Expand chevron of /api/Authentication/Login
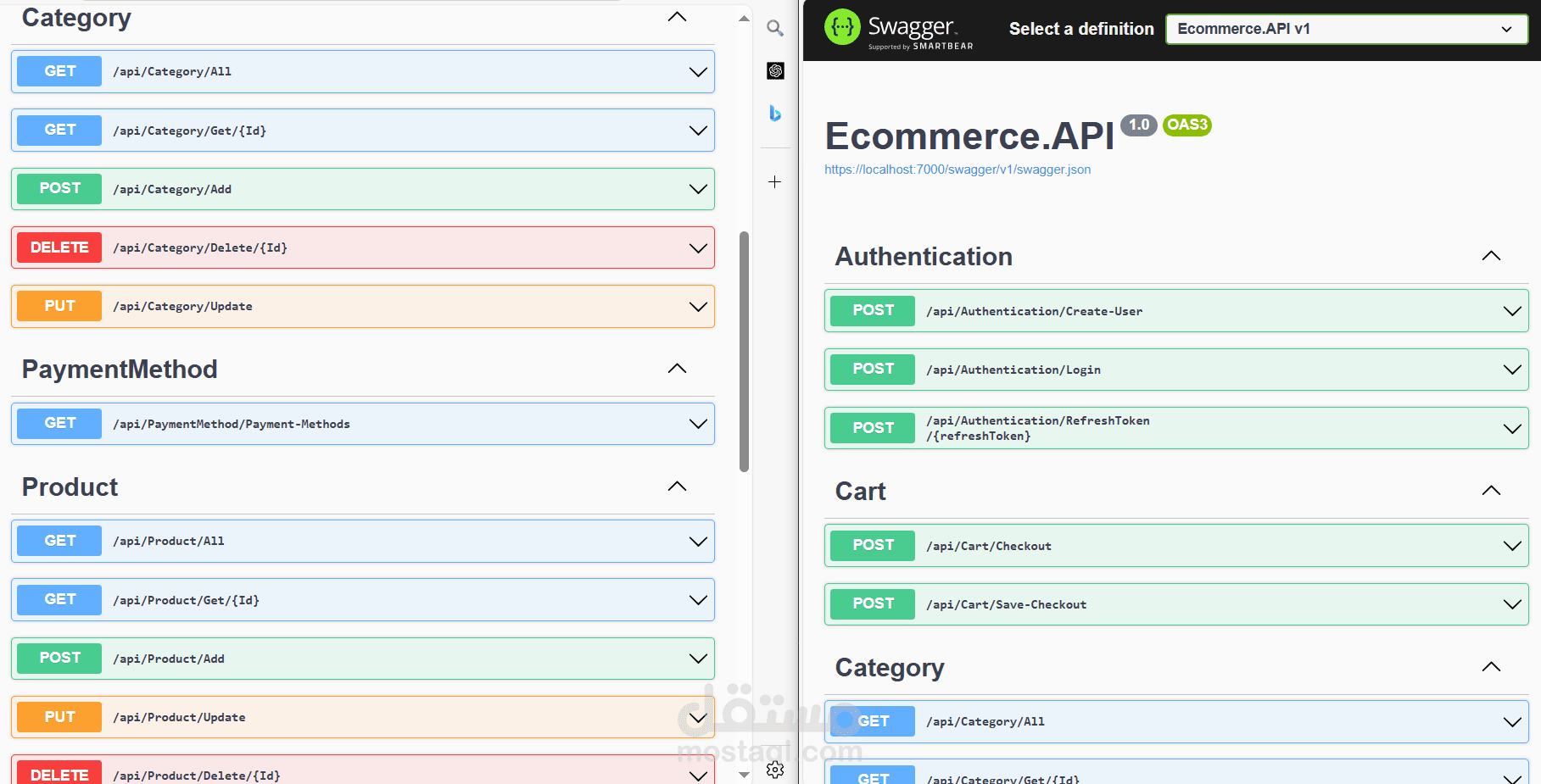 pos(1512,370)
